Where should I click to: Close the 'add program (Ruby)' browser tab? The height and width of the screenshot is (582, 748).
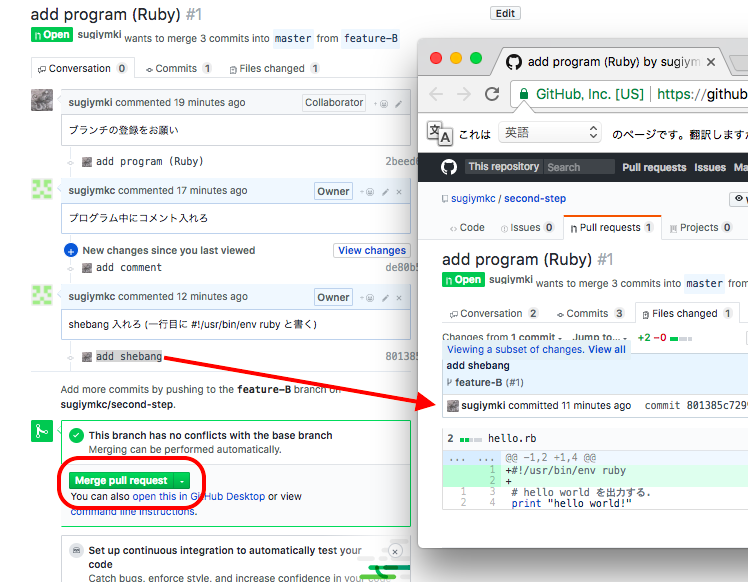click(711, 62)
